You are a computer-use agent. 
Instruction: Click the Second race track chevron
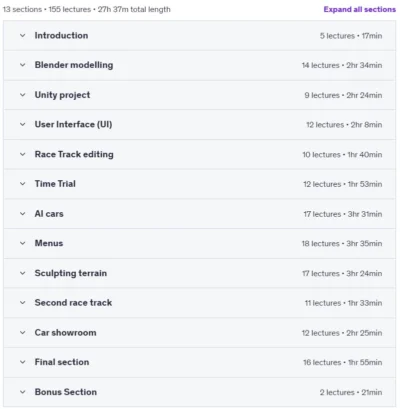[22, 303]
